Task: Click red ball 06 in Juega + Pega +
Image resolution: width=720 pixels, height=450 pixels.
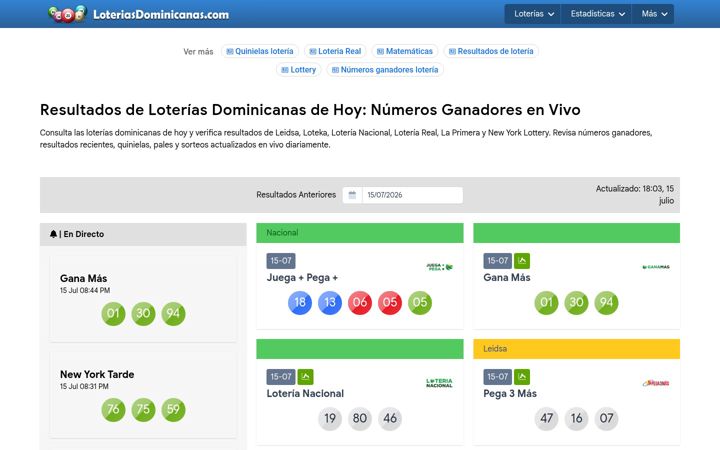Action: coord(360,303)
